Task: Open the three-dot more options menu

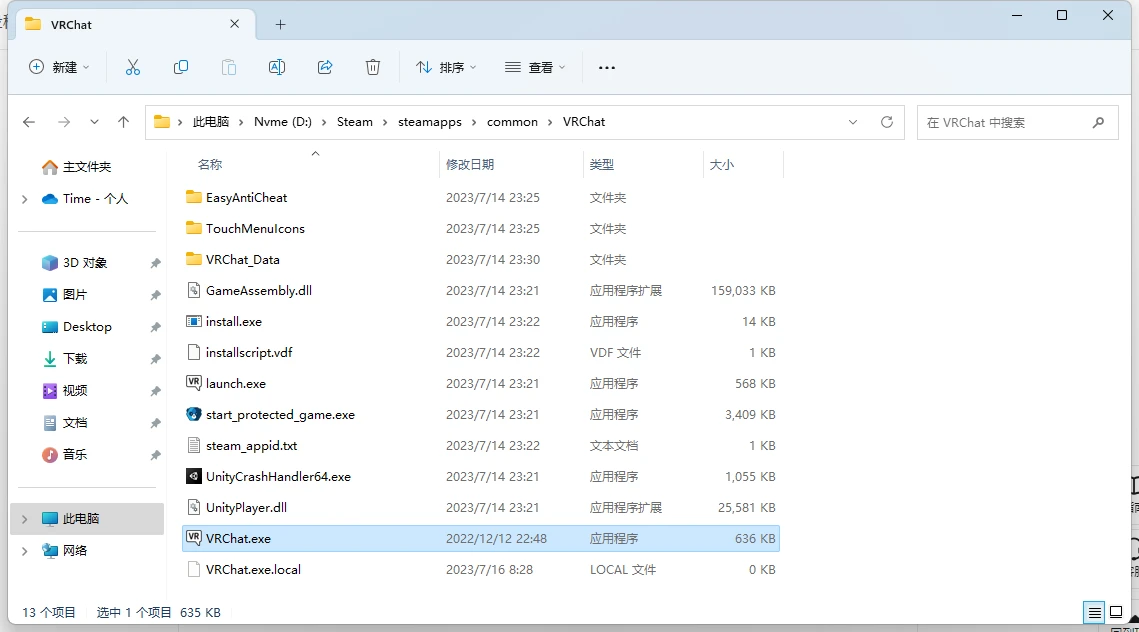Action: coord(607,68)
